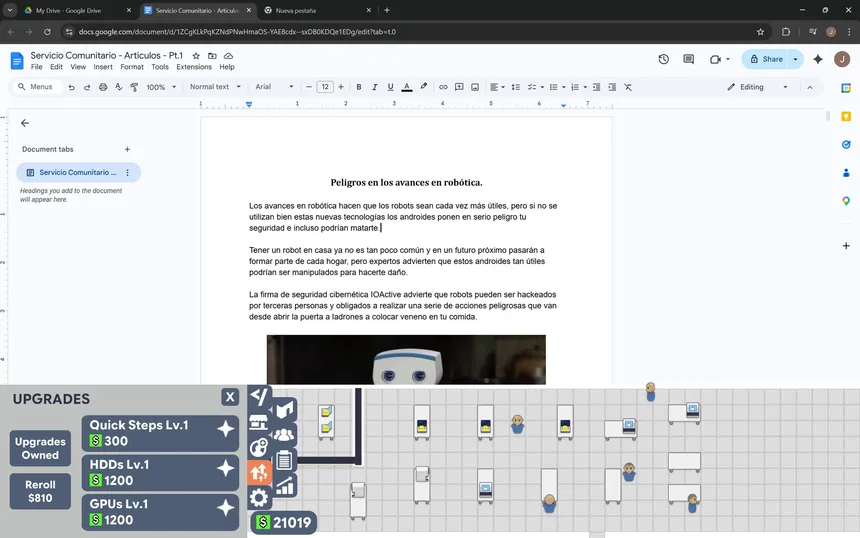860x538 pixels.
Task: Select the game shop stall icon
Action: [x=259, y=422]
